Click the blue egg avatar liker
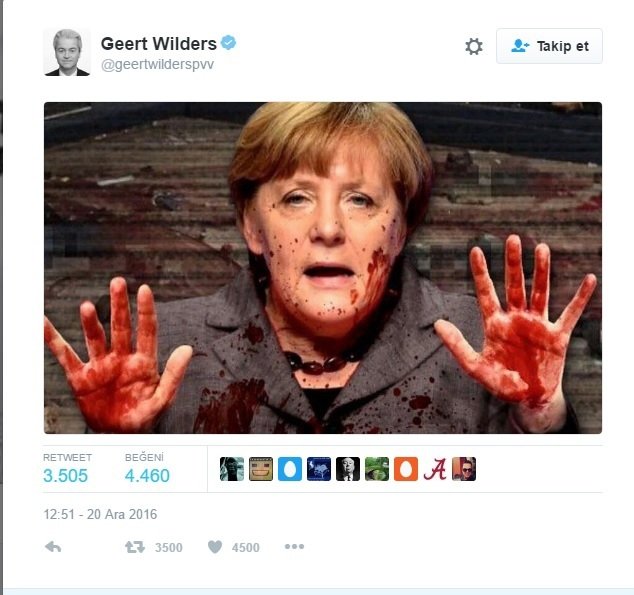Image resolution: width=634 pixels, height=595 pixels. click(x=290, y=469)
